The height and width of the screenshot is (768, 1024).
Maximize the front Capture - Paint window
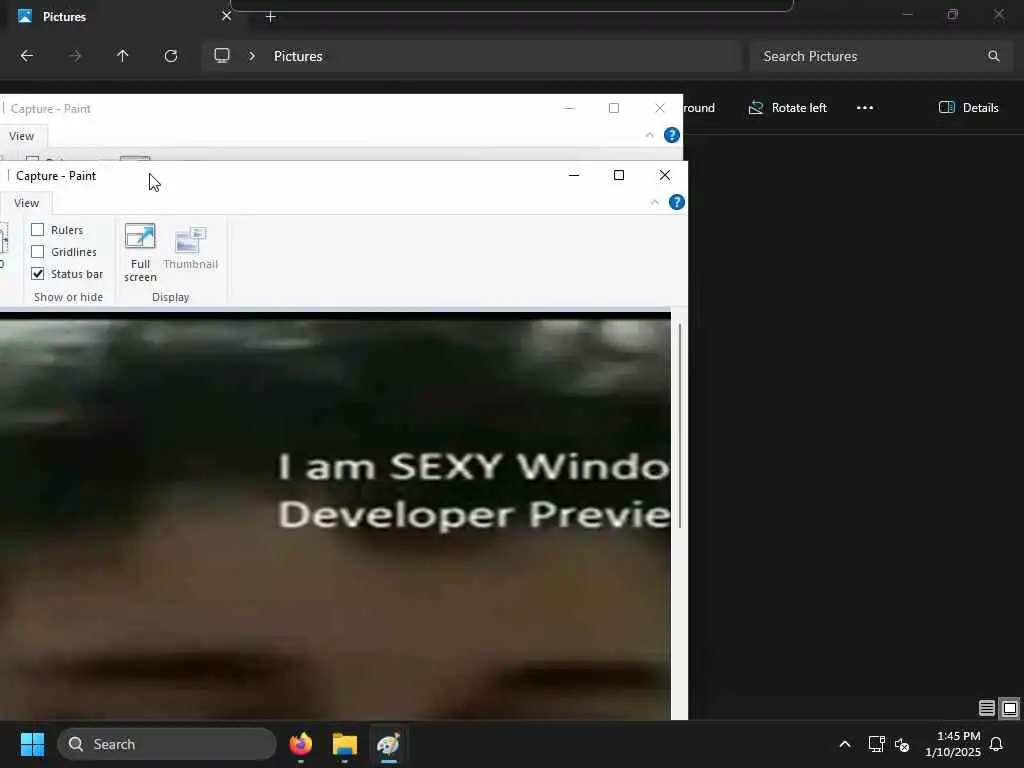pyautogui.click(x=618, y=175)
